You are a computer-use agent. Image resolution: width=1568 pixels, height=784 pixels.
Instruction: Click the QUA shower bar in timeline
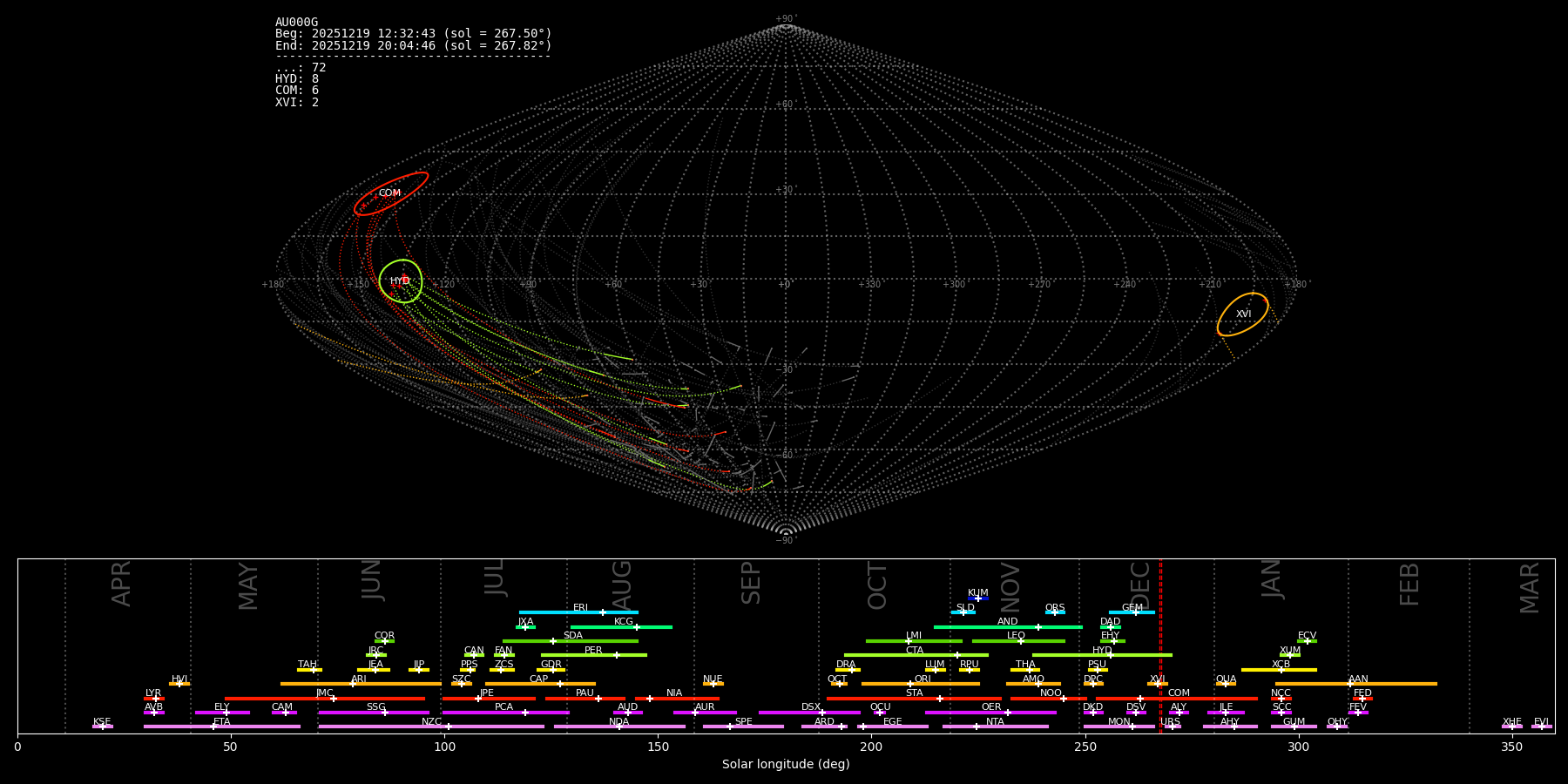1226,684
